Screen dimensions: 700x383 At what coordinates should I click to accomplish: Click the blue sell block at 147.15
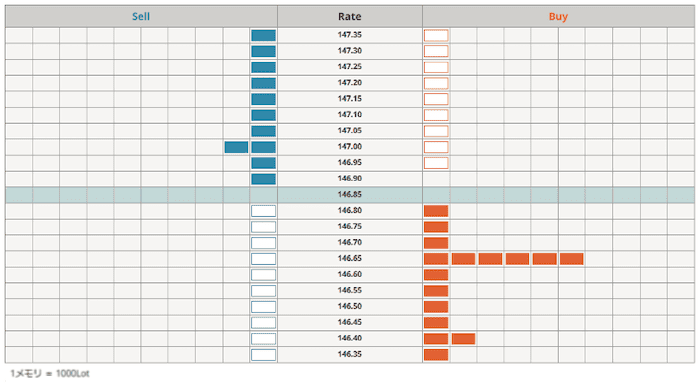(263, 99)
